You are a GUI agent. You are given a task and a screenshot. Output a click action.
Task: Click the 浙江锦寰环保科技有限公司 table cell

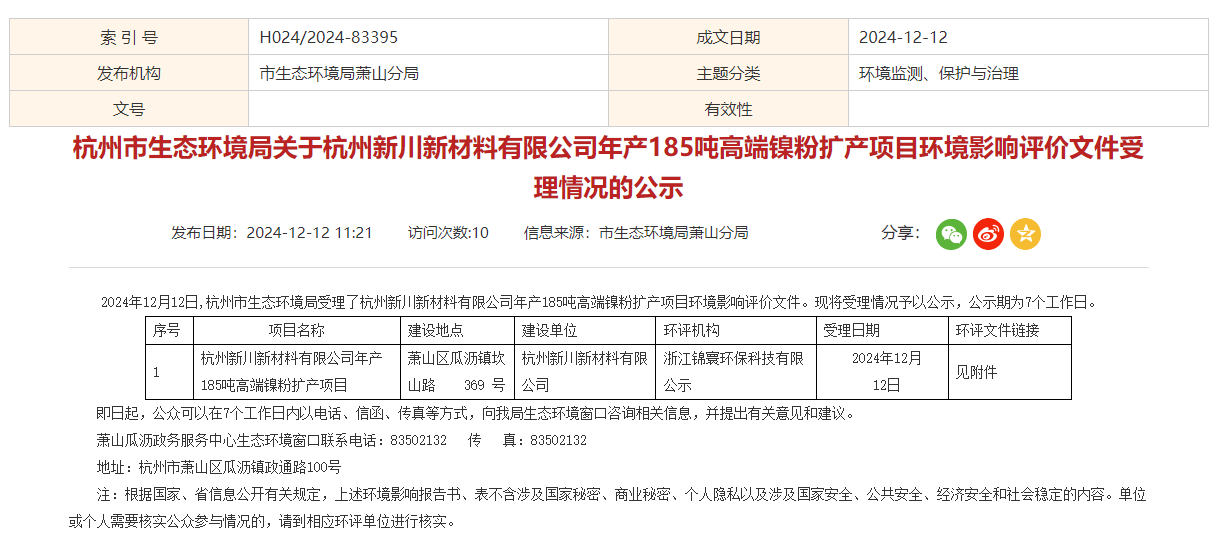click(734, 371)
